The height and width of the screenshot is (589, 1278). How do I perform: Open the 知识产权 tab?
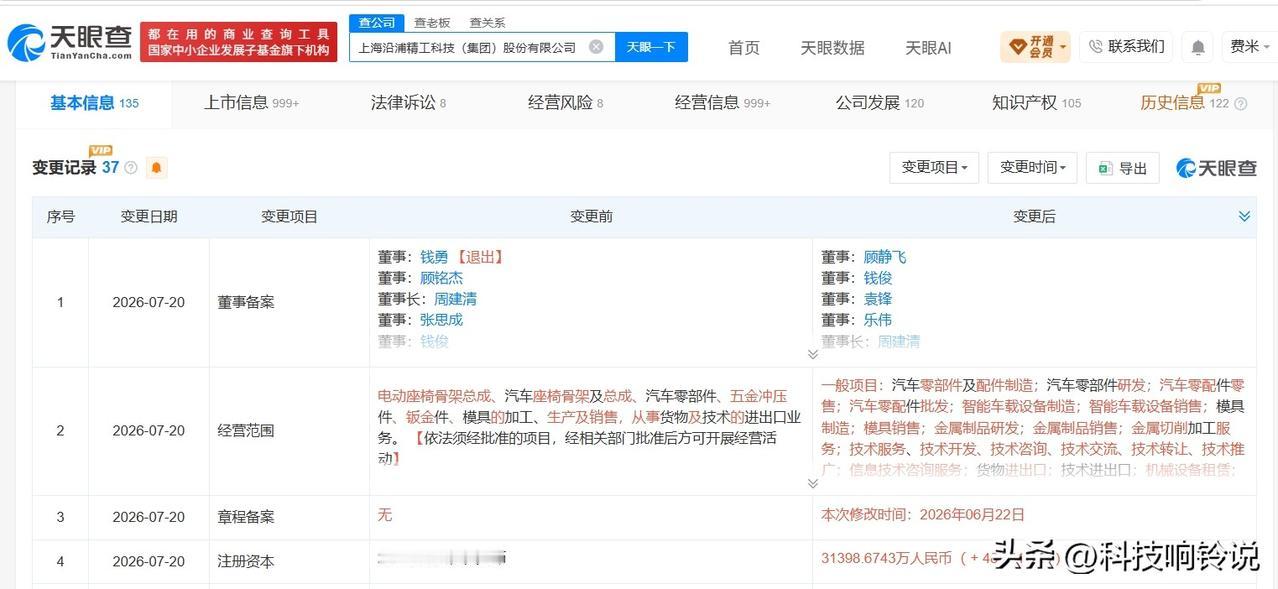[x=1036, y=103]
